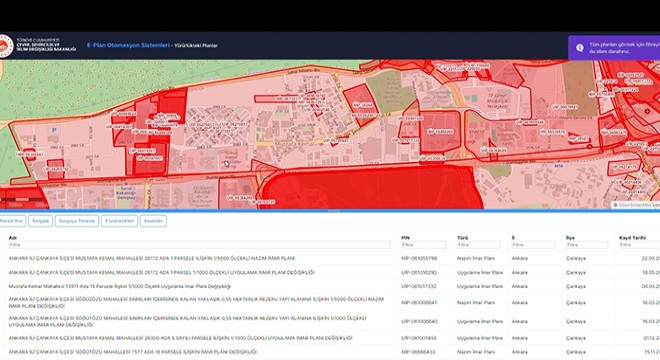The width and height of the screenshot is (660, 360).
Task: Sort by Kayıt Tarihi column header
Action: tap(632, 238)
